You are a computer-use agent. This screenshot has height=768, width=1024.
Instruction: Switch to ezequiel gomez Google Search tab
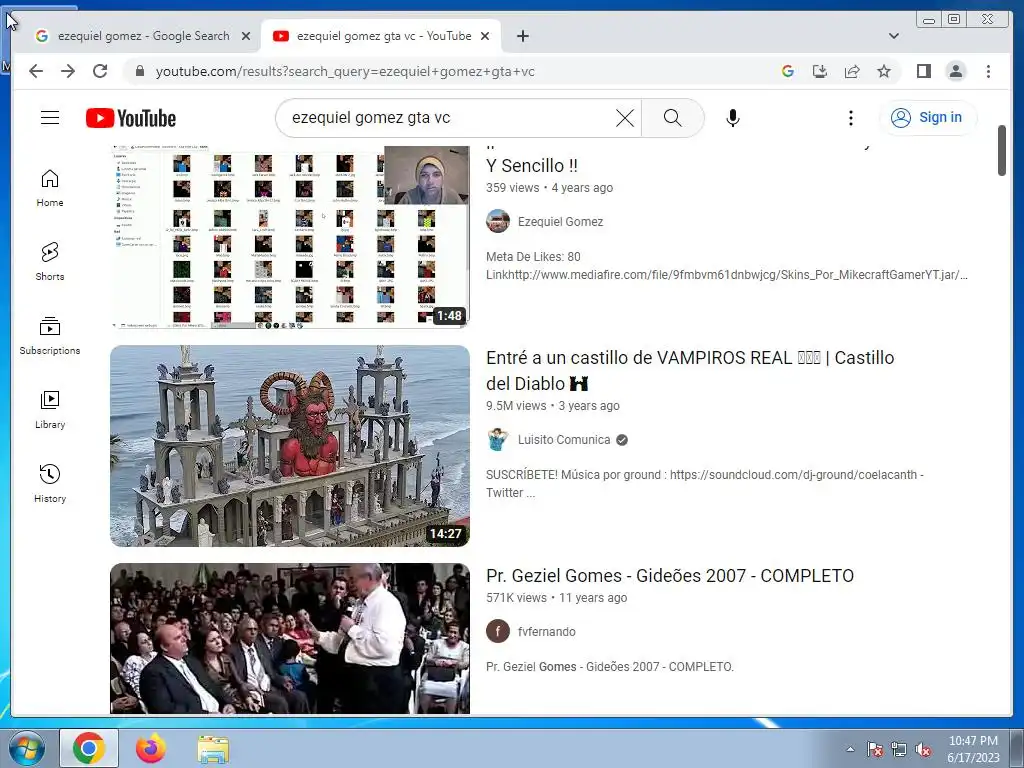[x=143, y=36]
